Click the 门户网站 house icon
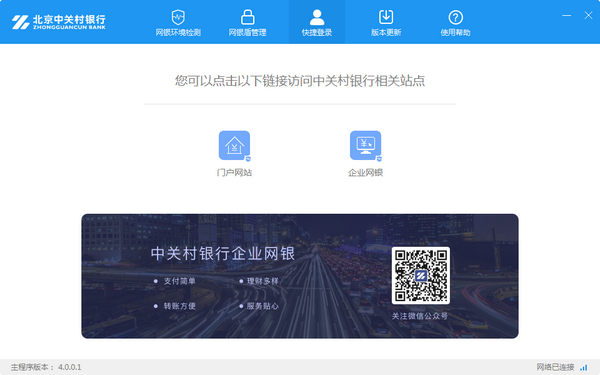Screen dimensions: 600x375 235,146
